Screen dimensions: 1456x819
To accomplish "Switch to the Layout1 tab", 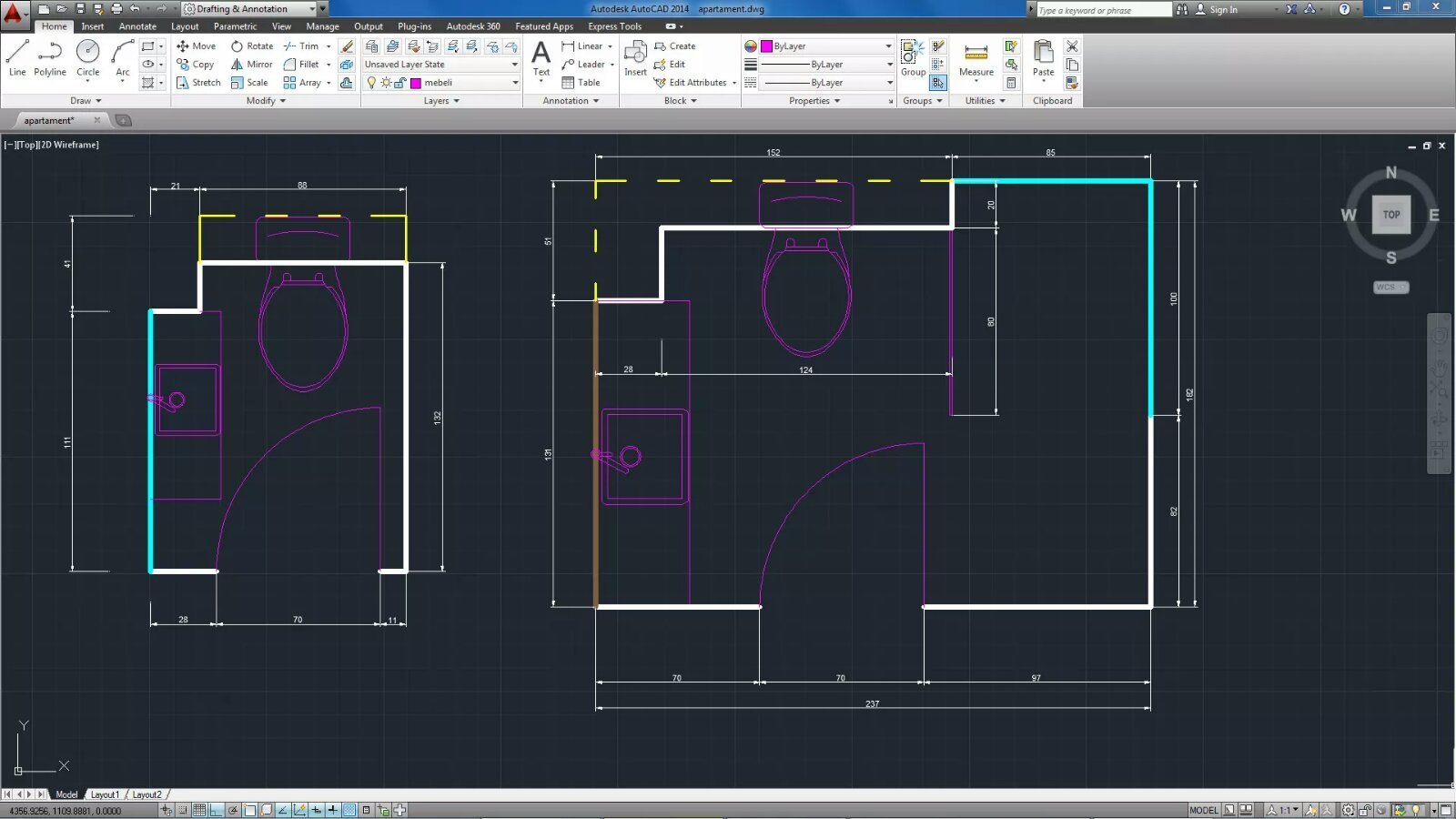I will [x=105, y=794].
